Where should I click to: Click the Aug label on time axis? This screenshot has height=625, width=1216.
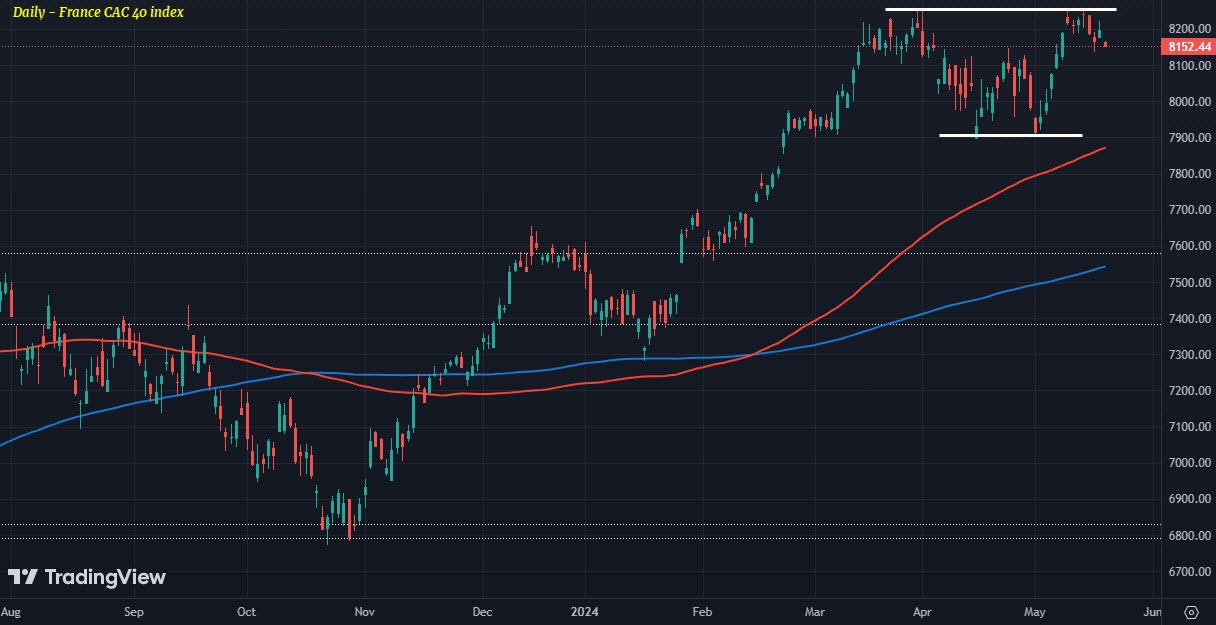tap(10, 610)
